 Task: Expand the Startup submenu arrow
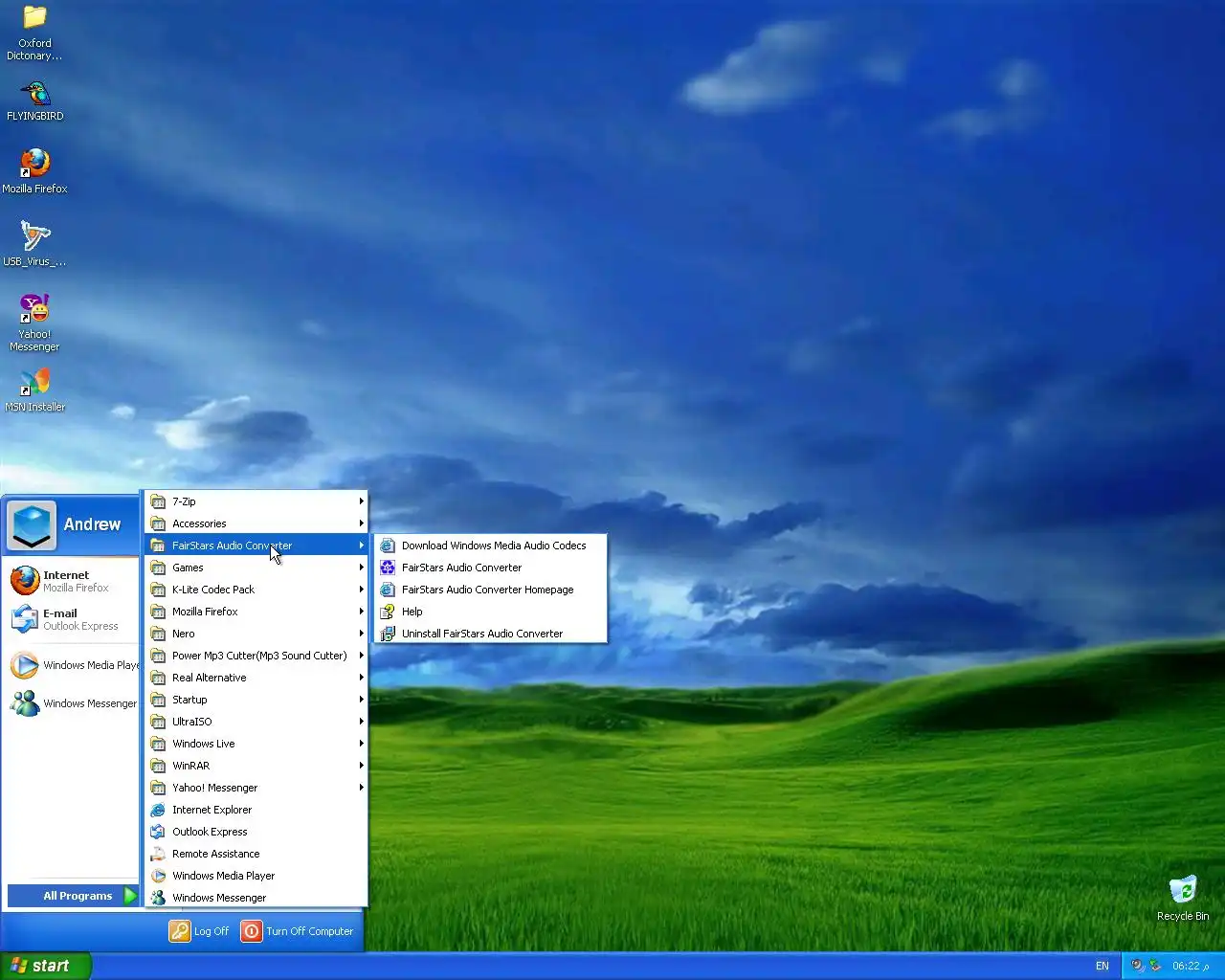[x=361, y=700]
